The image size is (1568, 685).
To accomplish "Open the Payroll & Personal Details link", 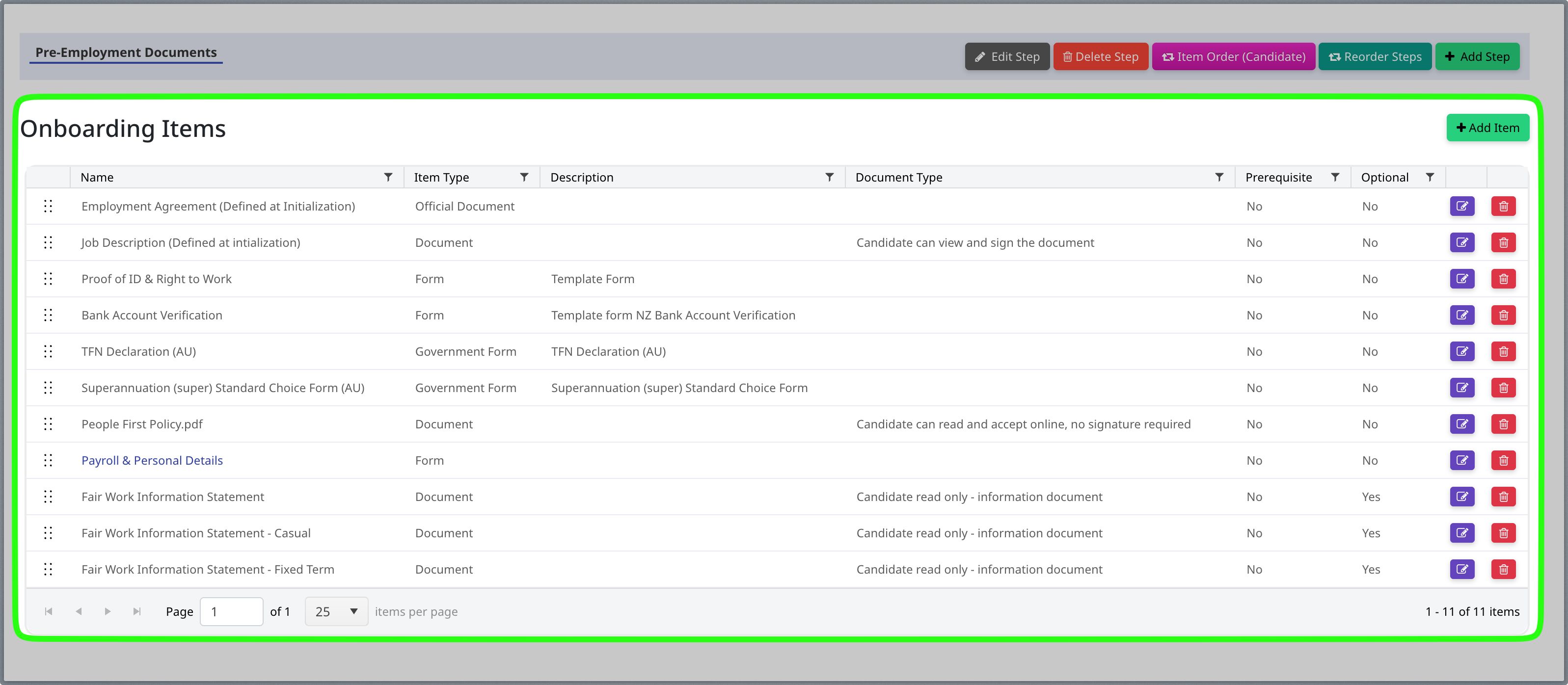I will click(x=152, y=461).
